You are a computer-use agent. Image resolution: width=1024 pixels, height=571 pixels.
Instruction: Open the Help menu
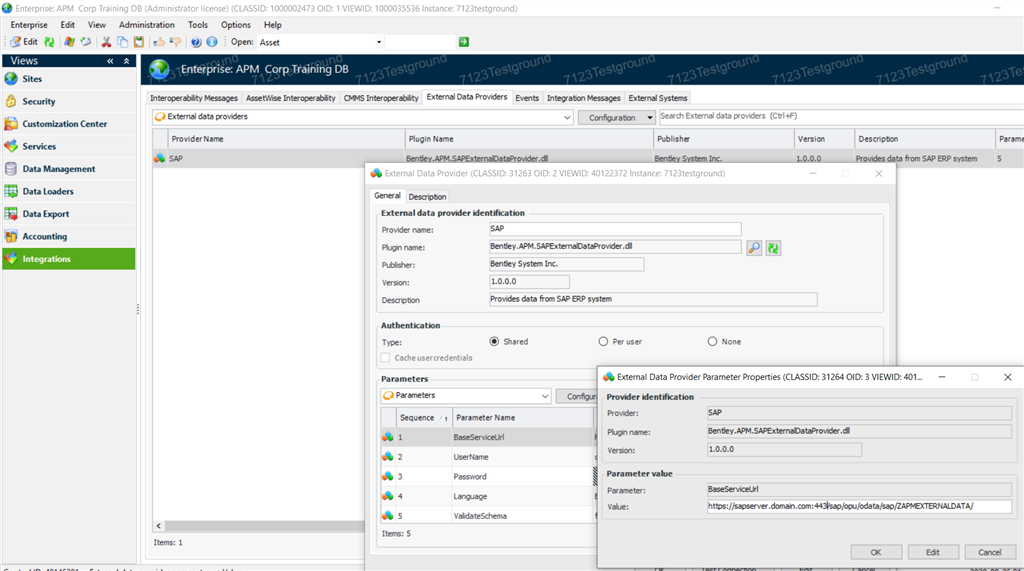click(272, 25)
